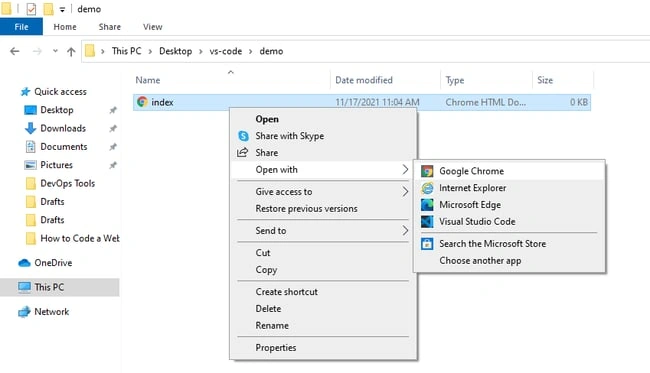Click the Skype icon in context menu
650x373 pixels.
(243, 136)
